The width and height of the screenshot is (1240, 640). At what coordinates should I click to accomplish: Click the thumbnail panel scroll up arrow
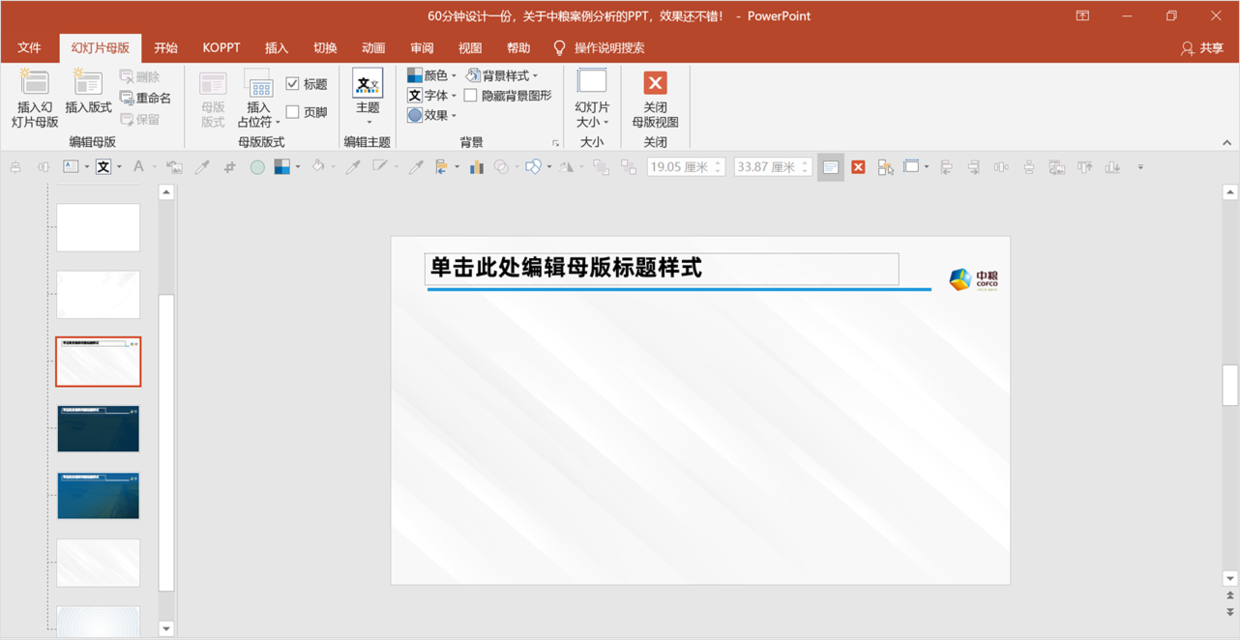point(167,192)
